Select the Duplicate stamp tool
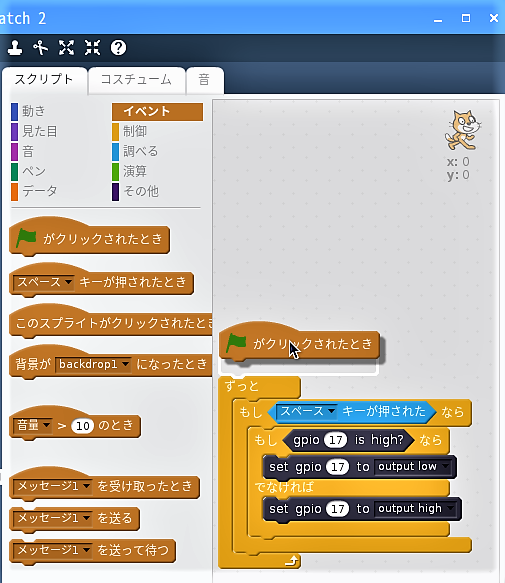The width and height of the screenshot is (505, 583). 15,48
